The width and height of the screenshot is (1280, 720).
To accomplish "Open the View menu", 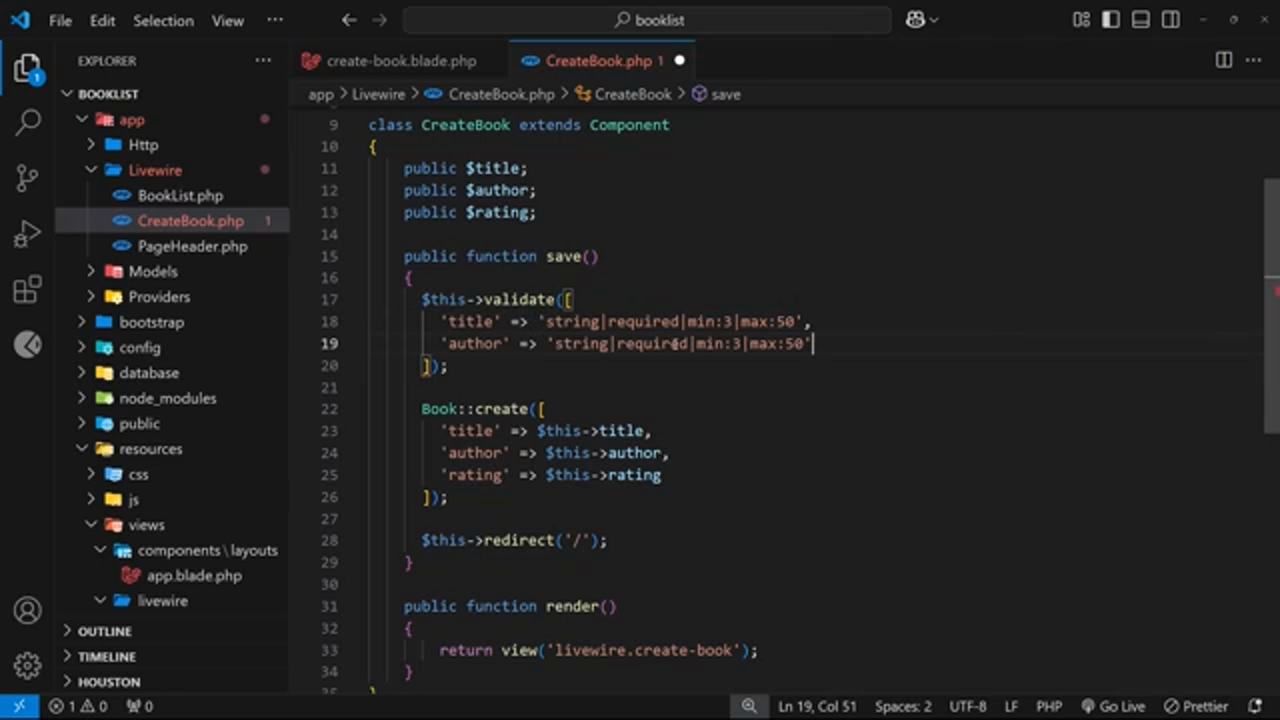I will point(227,20).
